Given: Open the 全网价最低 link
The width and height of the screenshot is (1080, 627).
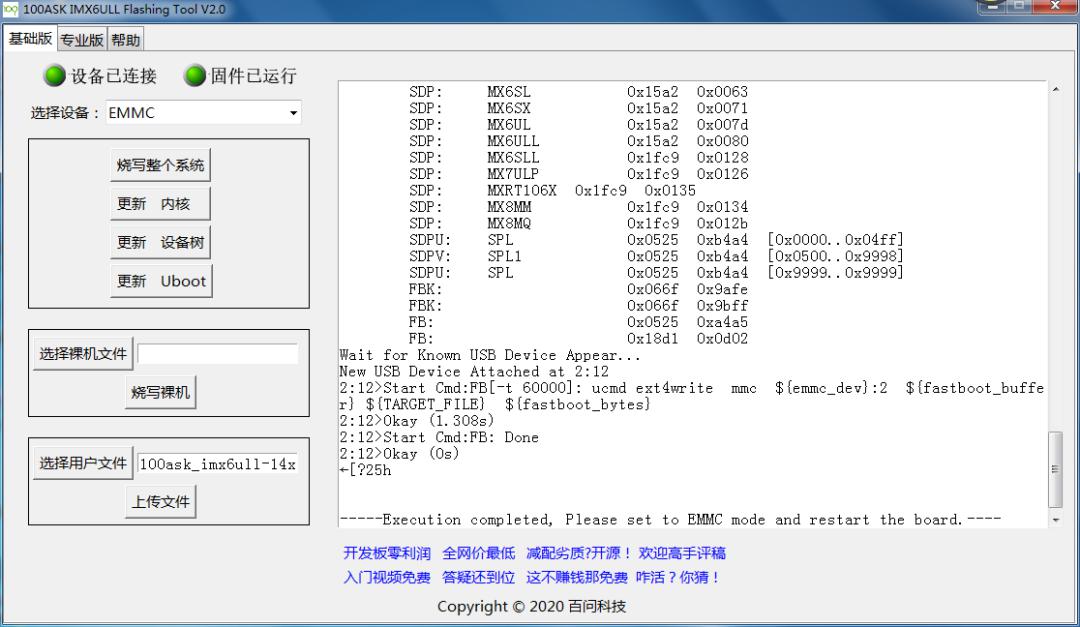Looking at the screenshot, I should coord(479,553).
